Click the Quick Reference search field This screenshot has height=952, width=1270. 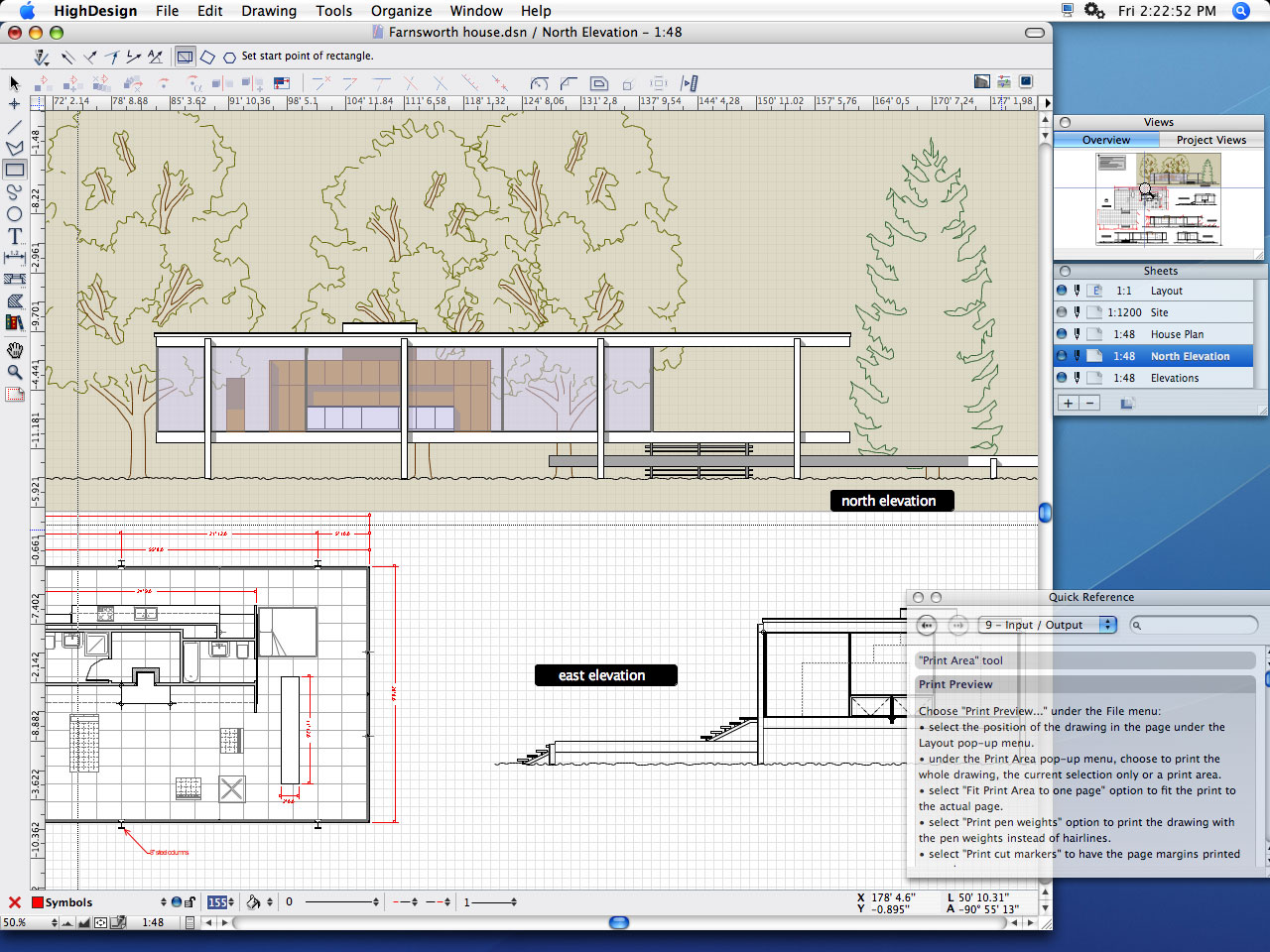[x=1194, y=625]
